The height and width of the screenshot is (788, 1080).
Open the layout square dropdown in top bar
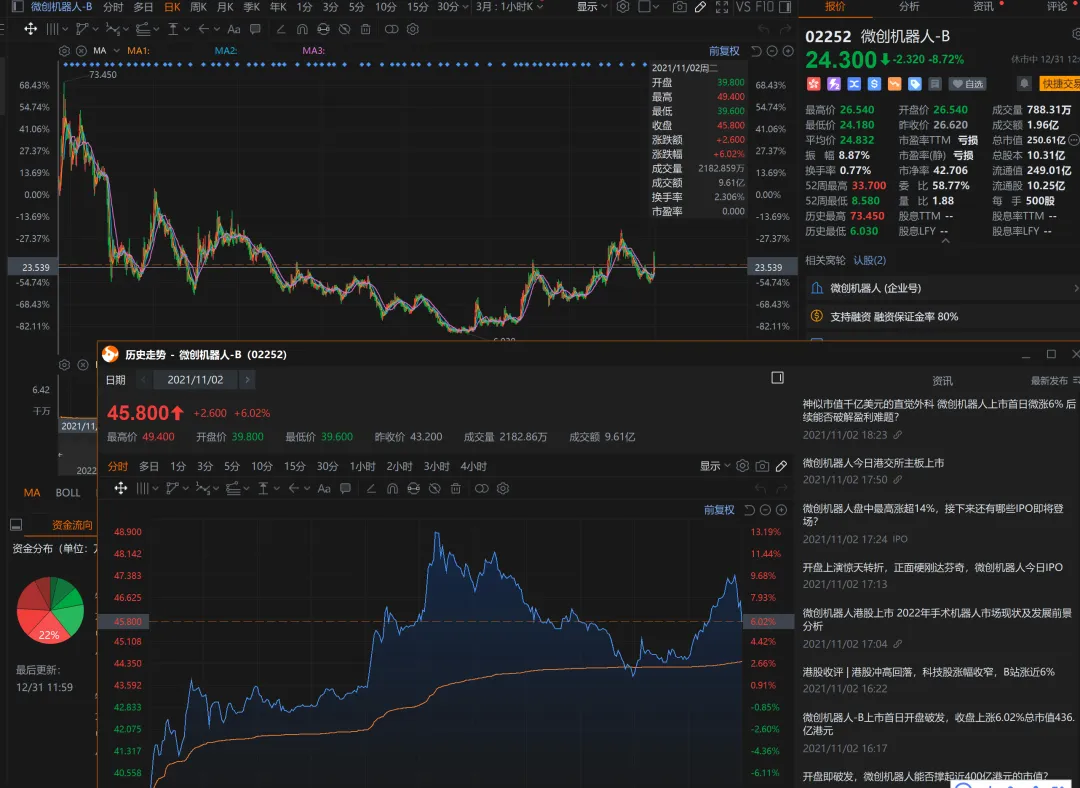click(x=648, y=7)
